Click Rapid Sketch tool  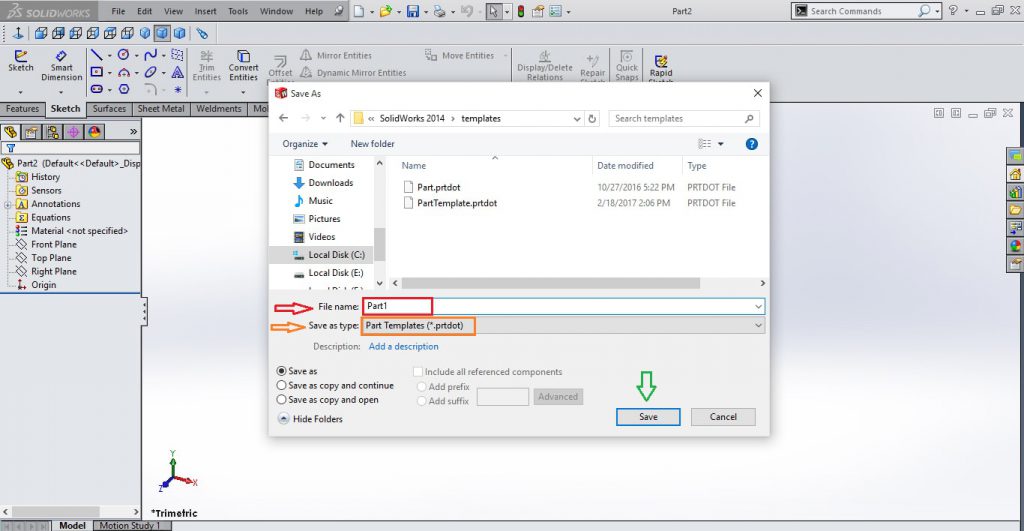[661, 66]
